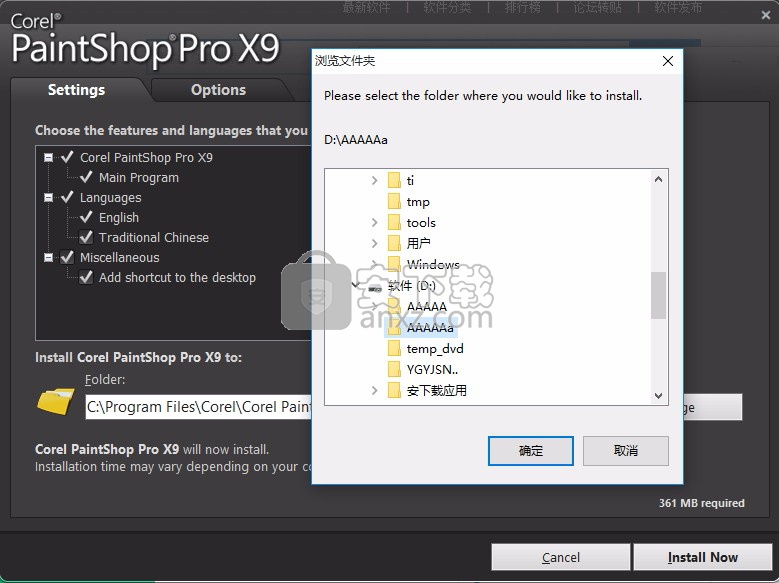The image size is (779, 583).
Task: Click the folder icon next to 用户
Action: coord(394,243)
